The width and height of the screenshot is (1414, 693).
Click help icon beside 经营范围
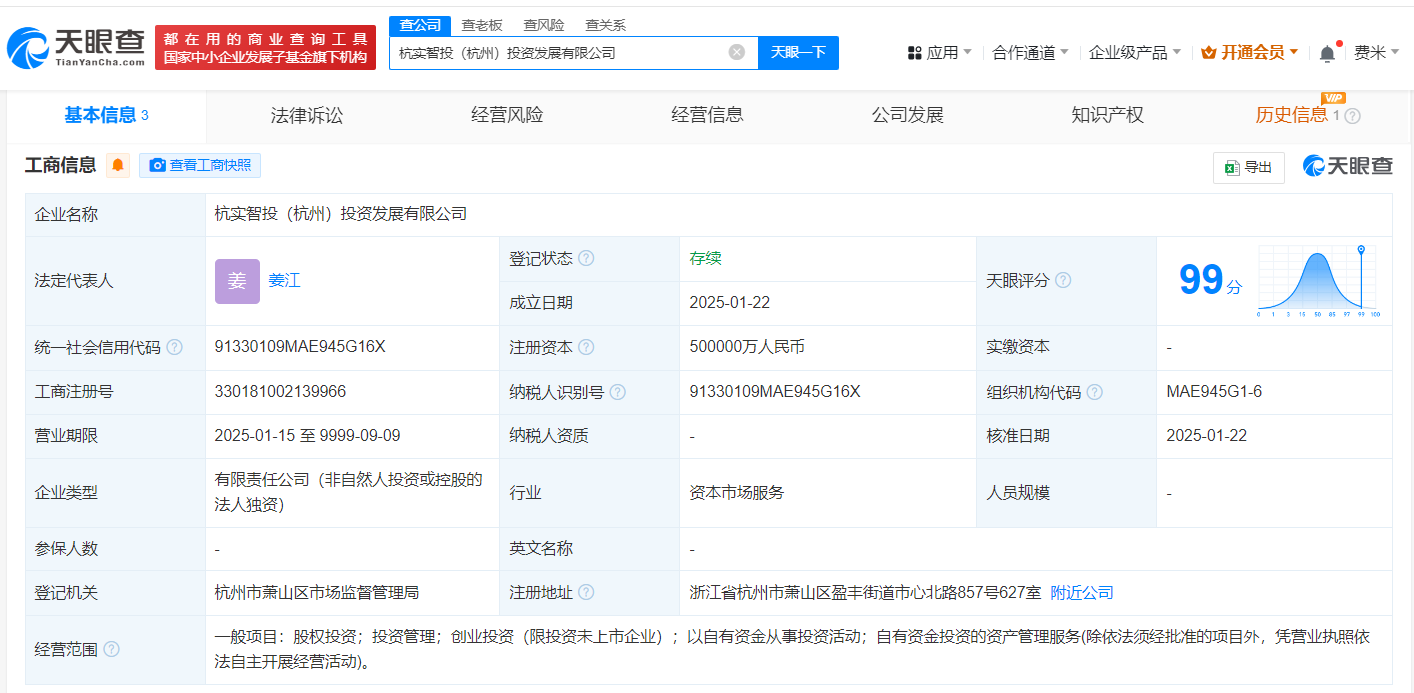pos(111,649)
